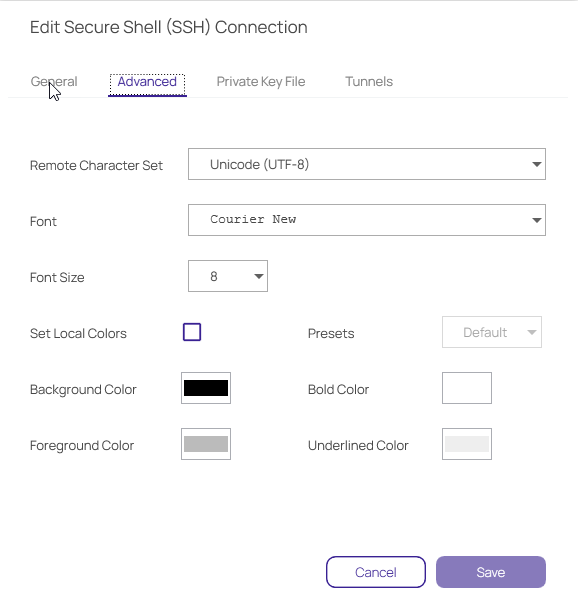Switch to the General tab

pyautogui.click(x=54, y=82)
